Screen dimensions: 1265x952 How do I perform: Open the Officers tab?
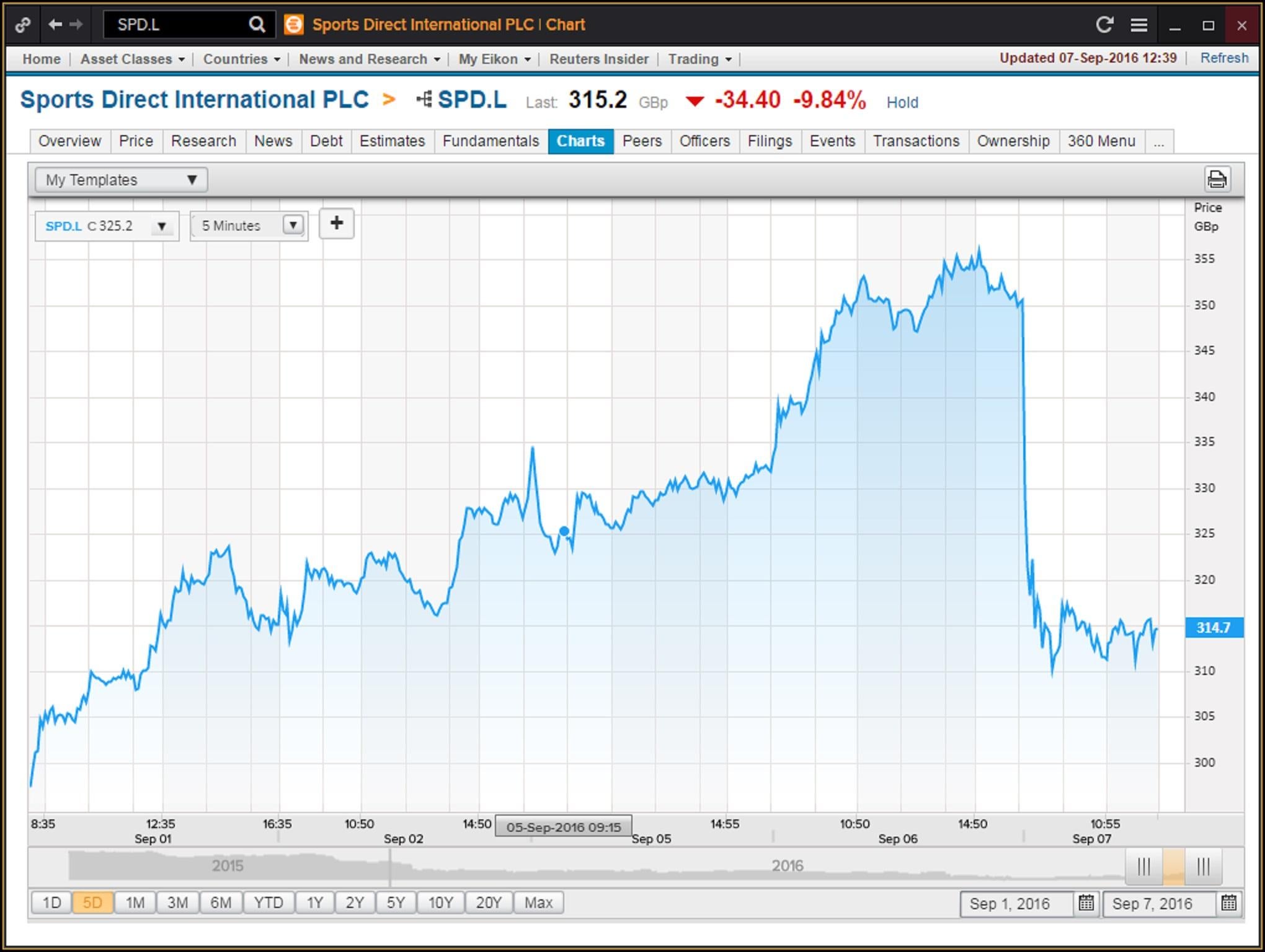(x=704, y=141)
